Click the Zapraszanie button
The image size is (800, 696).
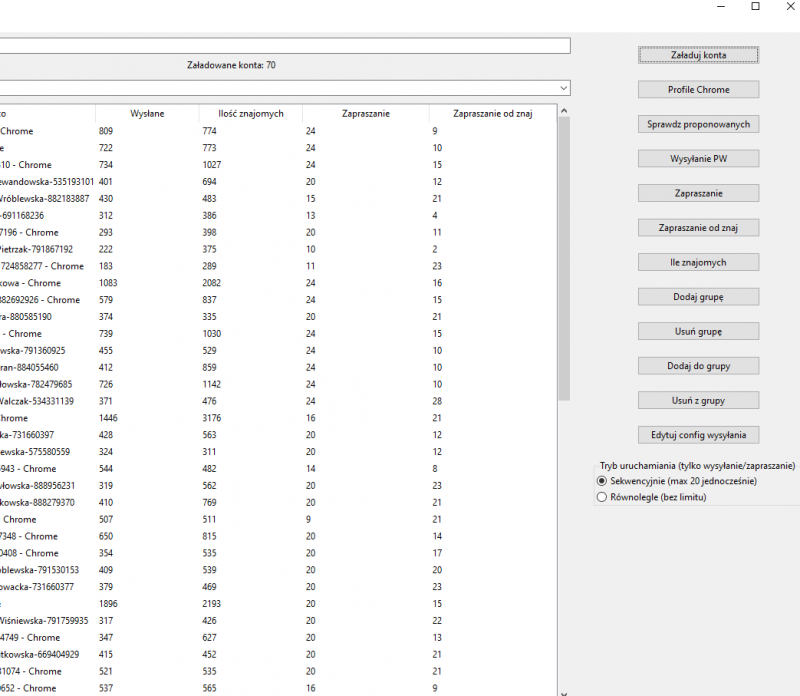(x=698, y=193)
